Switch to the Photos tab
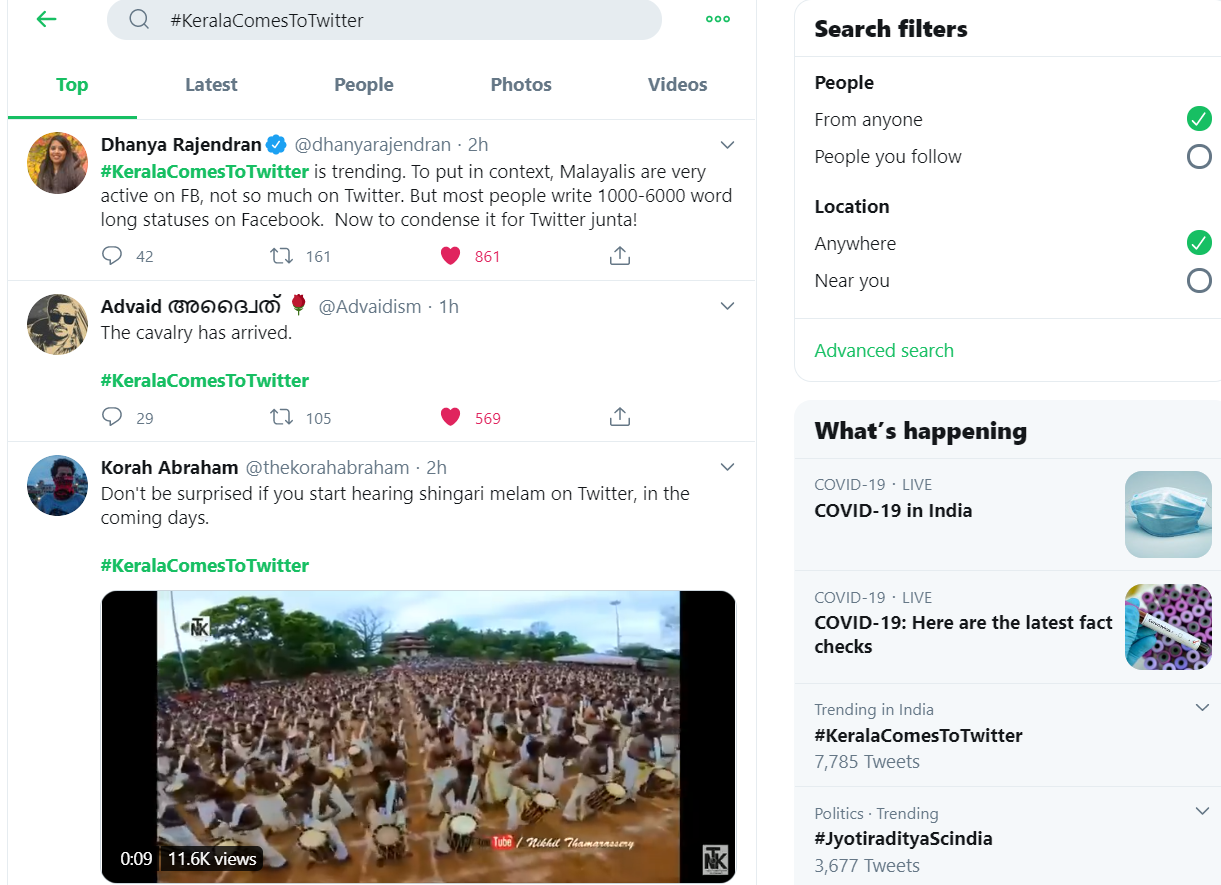Image resolution: width=1221 pixels, height=885 pixels. 521,85
